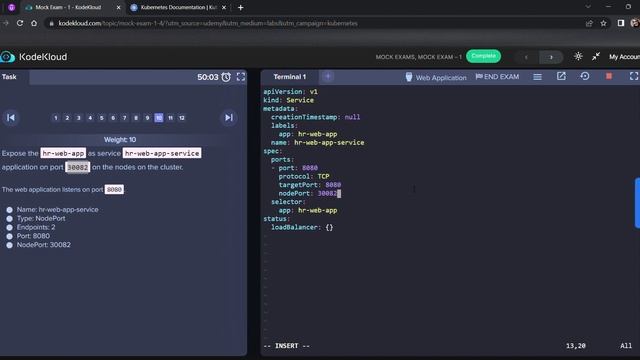The image size is (640, 360).
Task: Open the tab search dropdown chevron
Action: [588, 7]
